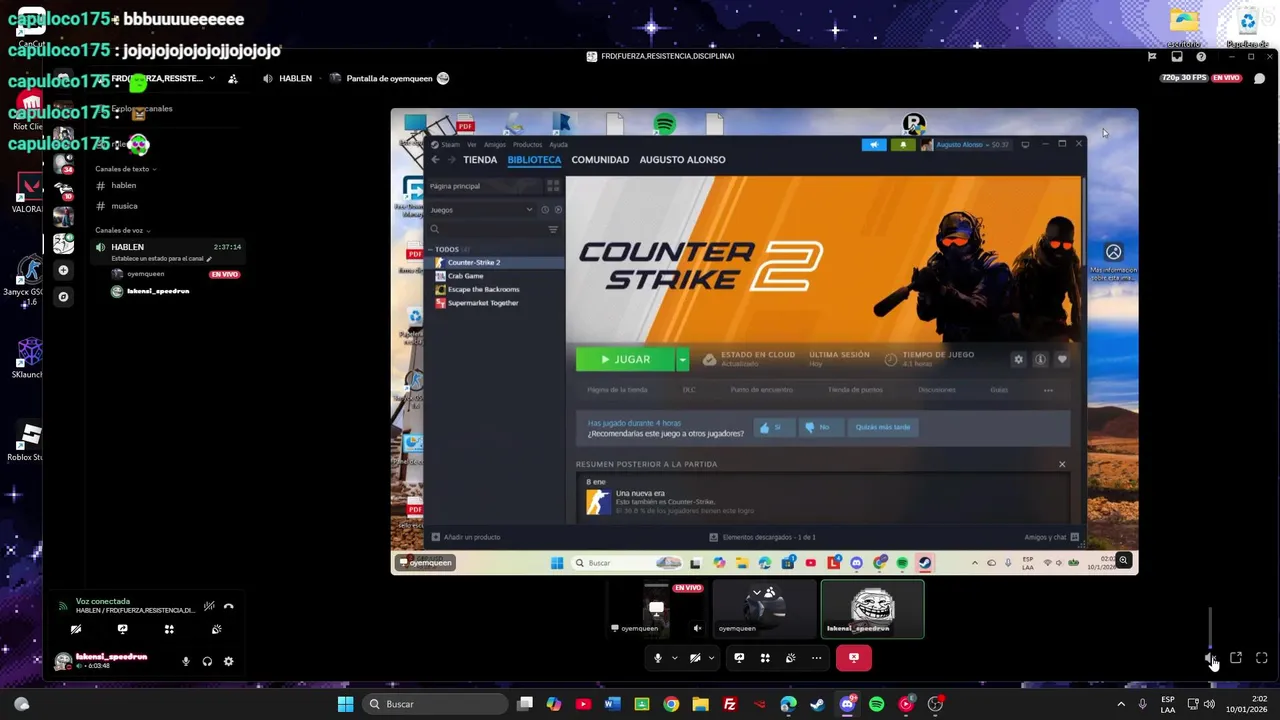Open activities in bottom call bar
This screenshot has width=1280, height=720.
point(765,658)
